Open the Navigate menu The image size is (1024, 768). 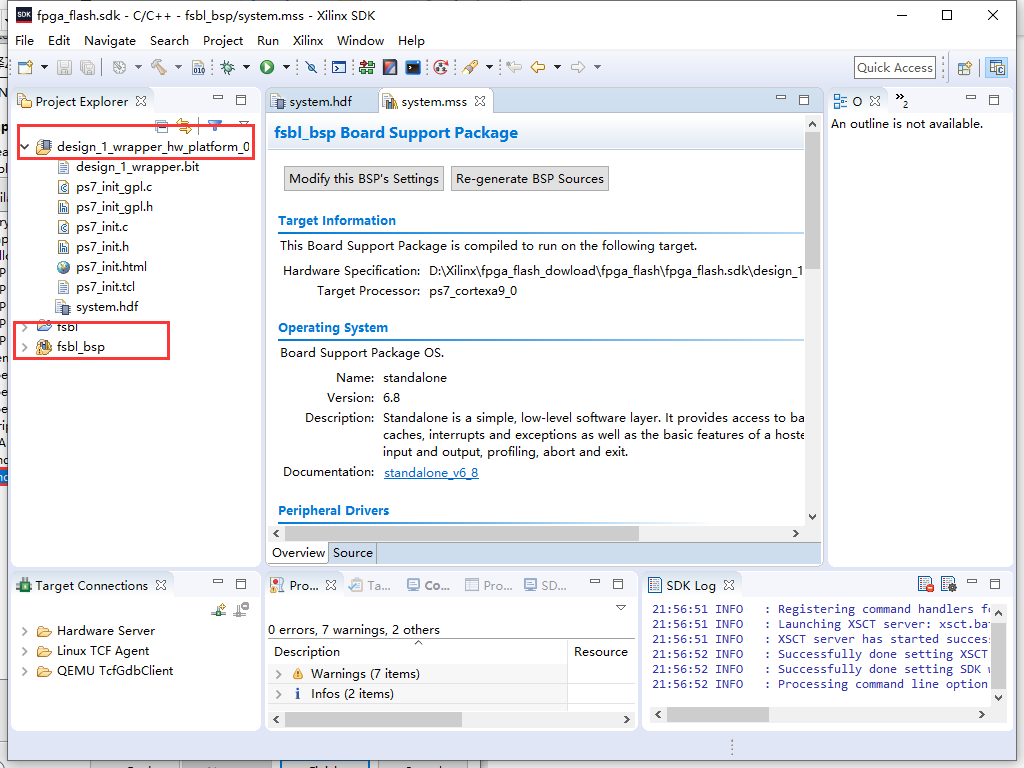click(x=110, y=40)
